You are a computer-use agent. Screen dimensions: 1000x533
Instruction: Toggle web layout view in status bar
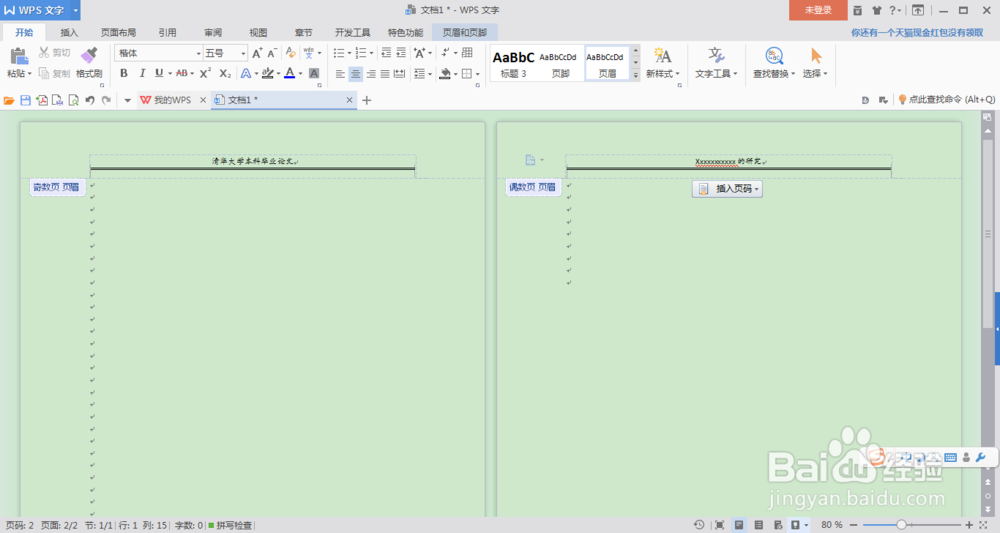[x=777, y=525]
